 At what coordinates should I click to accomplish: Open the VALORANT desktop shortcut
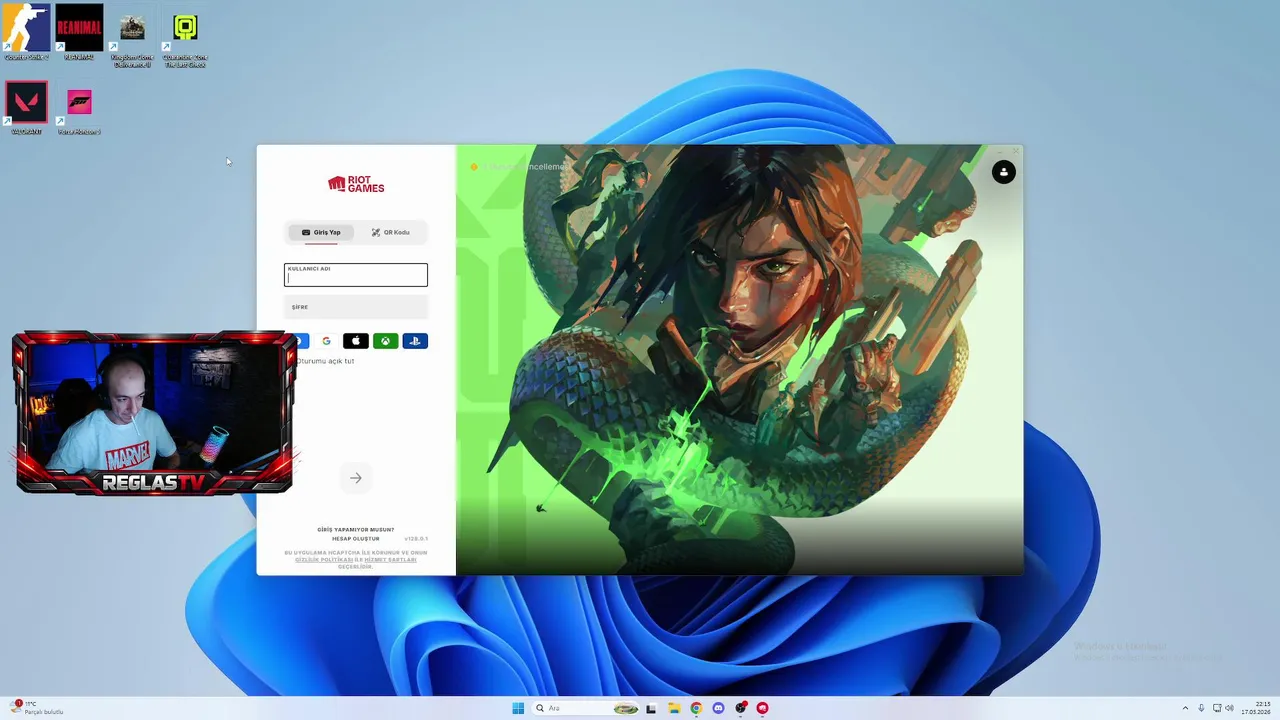[x=26, y=107]
